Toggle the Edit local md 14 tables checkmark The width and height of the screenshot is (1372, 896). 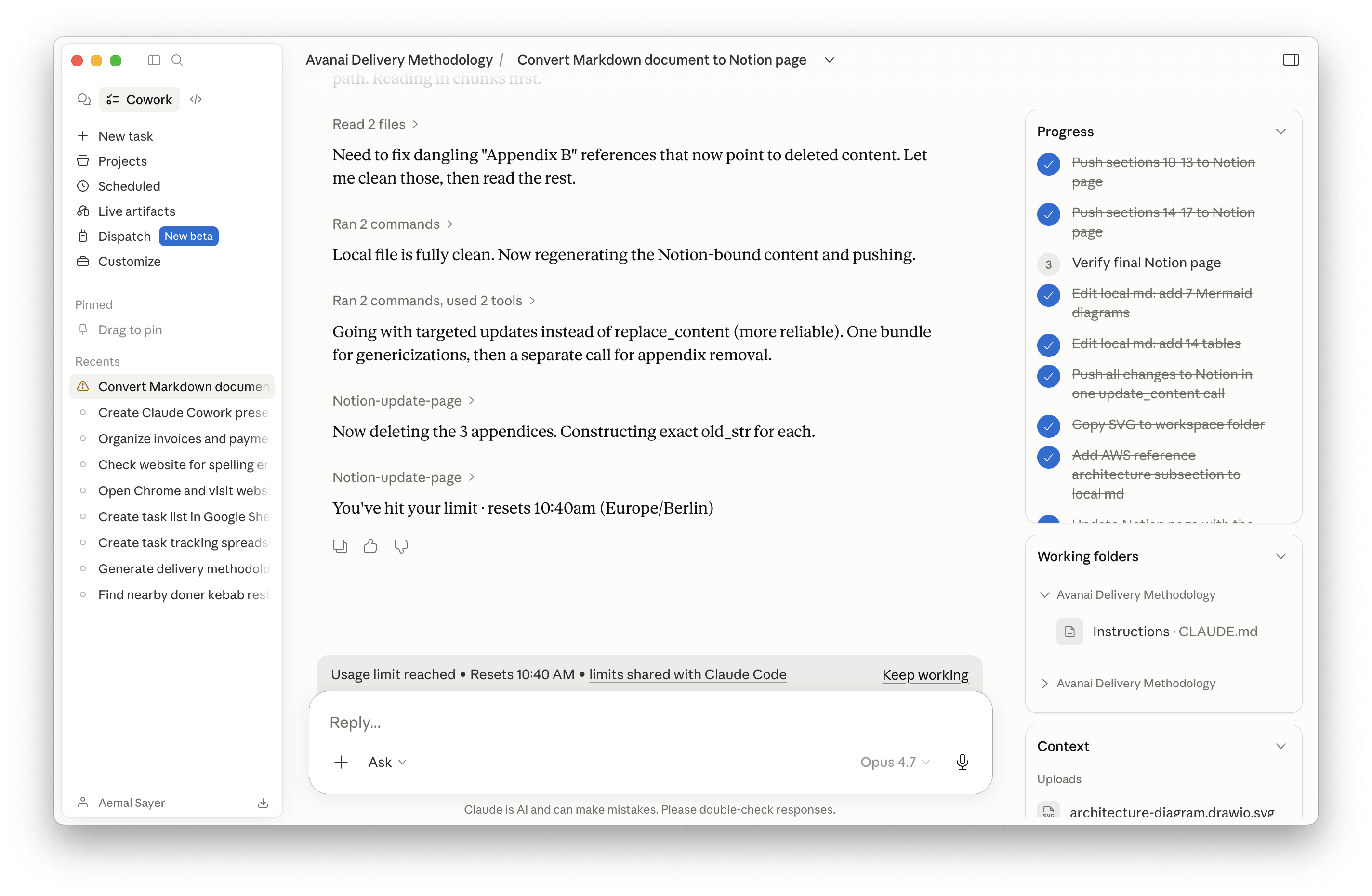(x=1048, y=345)
